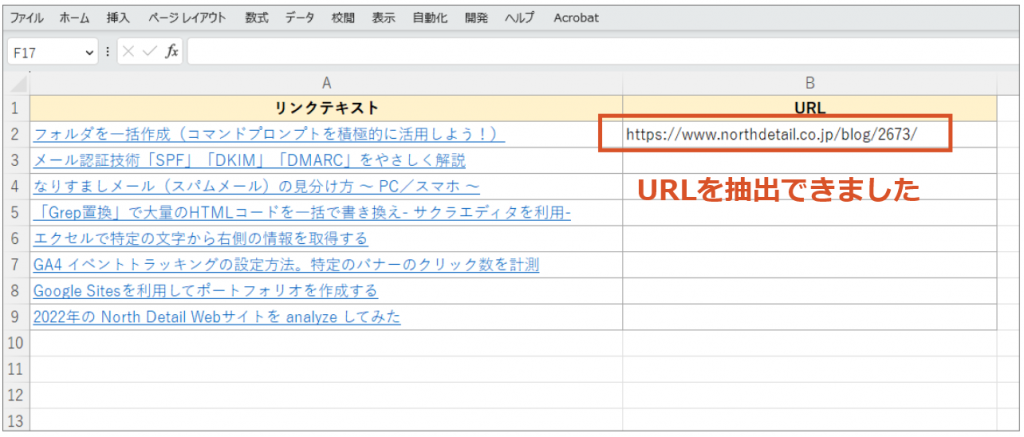Switch to the データ tab

pyautogui.click(x=300, y=18)
